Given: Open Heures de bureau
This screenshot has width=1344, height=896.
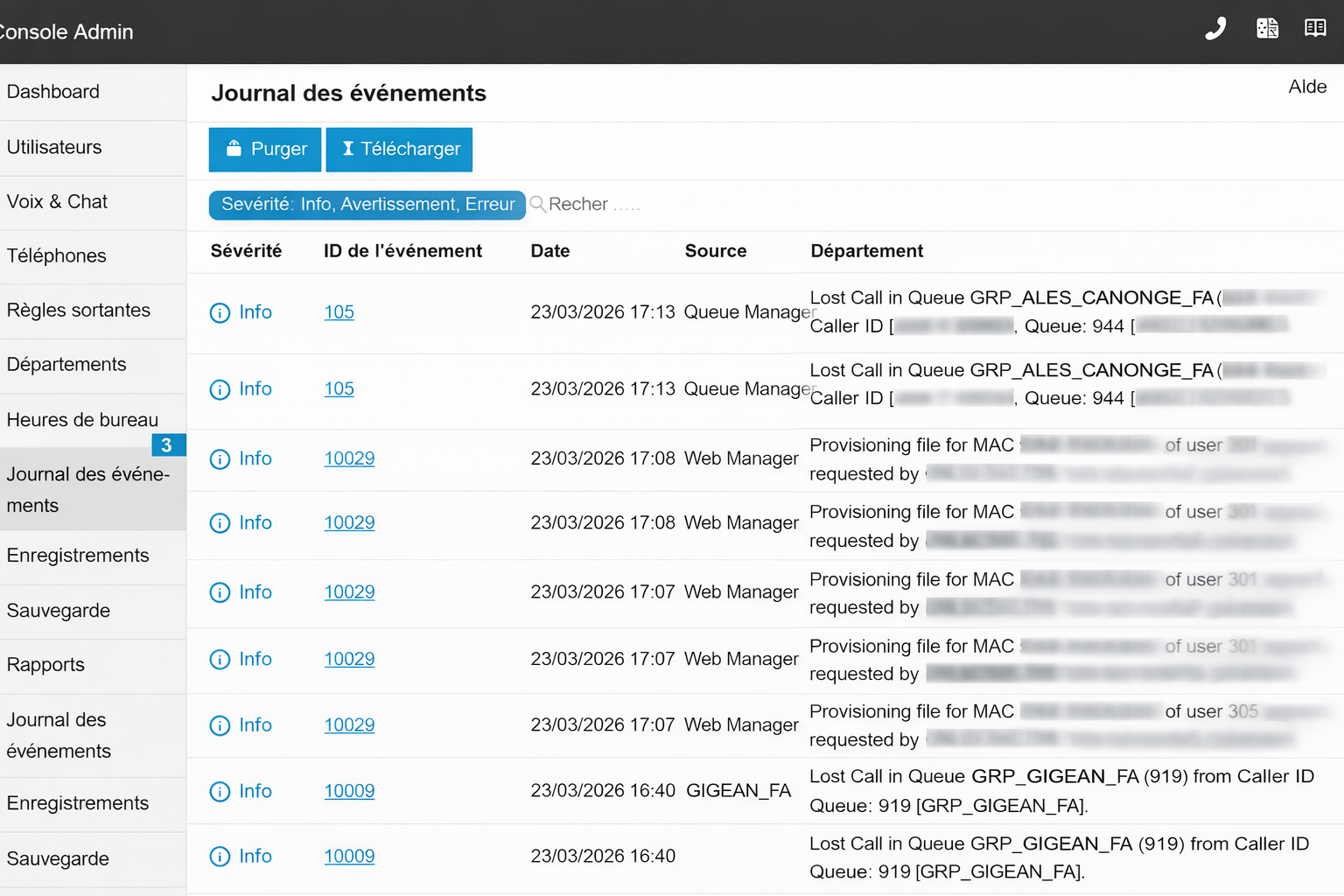Looking at the screenshot, I should point(82,420).
